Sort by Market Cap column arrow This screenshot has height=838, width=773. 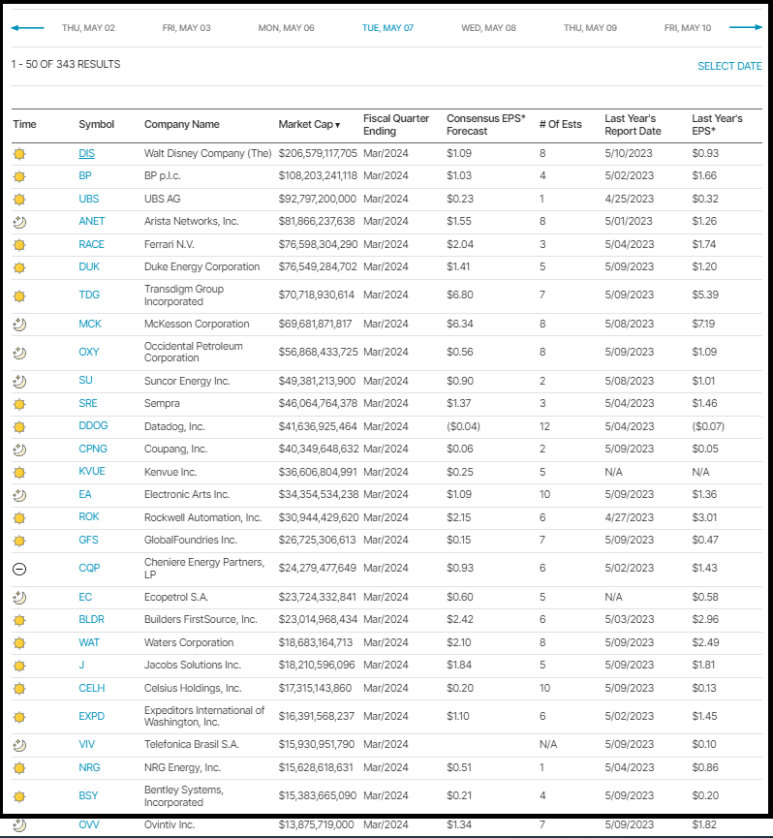click(x=337, y=125)
